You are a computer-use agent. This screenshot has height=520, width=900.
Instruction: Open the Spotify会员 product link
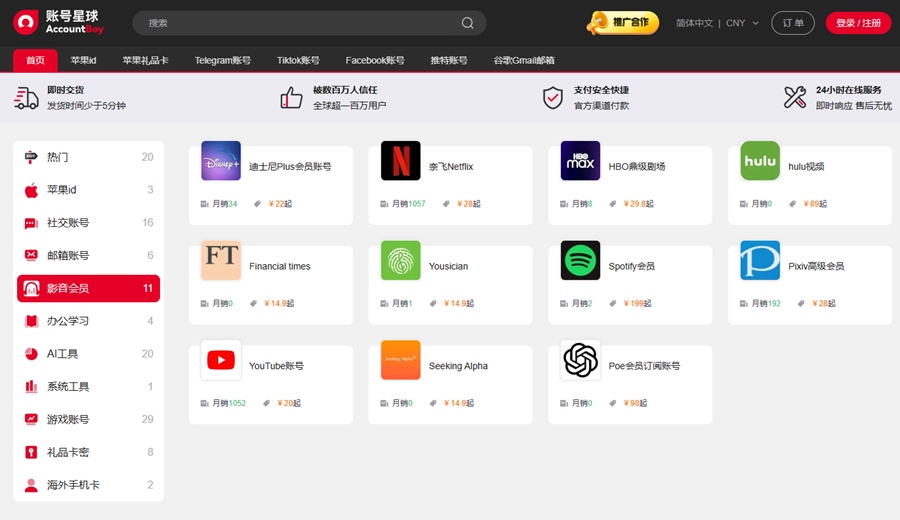pyautogui.click(x=631, y=266)
